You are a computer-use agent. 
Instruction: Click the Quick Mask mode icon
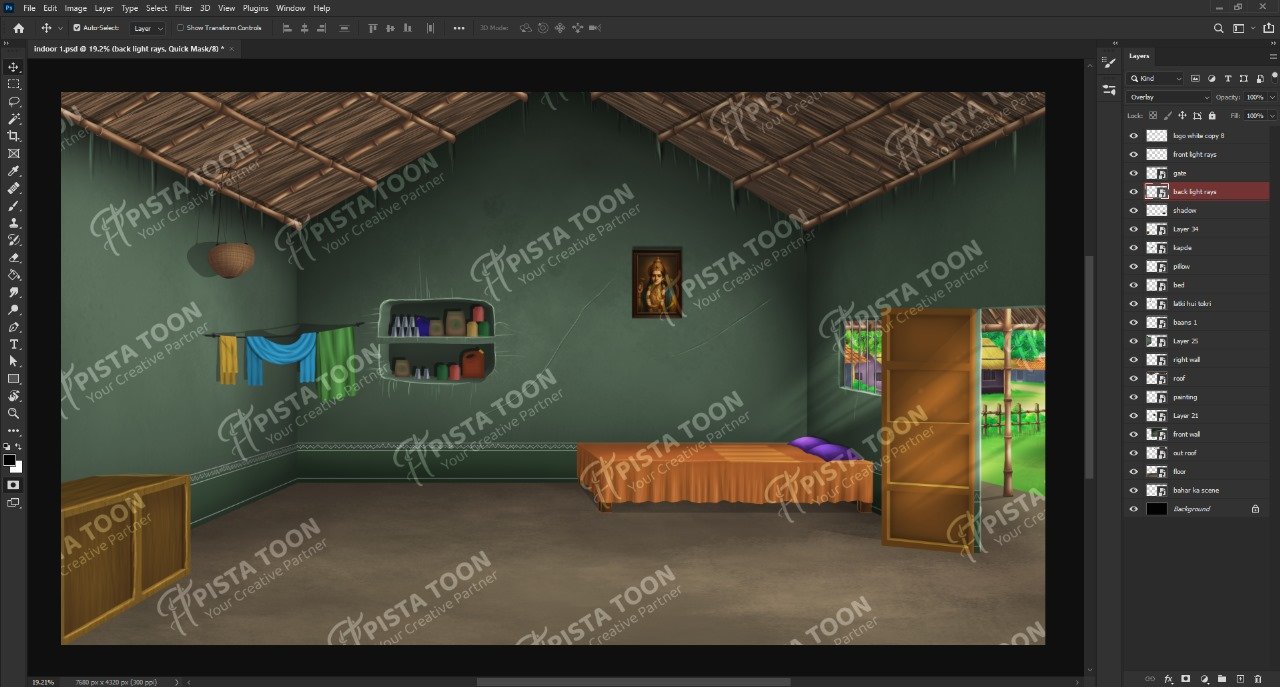(x=13, y=485)
